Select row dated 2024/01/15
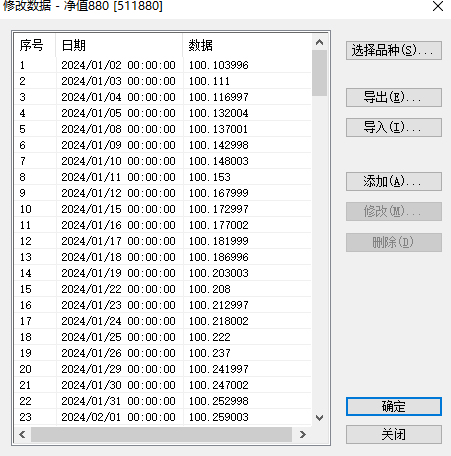The height and width of the screenshot is (456, 451). pos(163,209)
